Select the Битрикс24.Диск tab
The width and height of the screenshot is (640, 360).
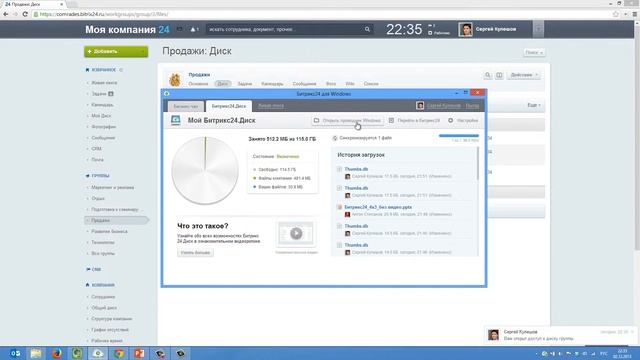click(x=229, y=106)
